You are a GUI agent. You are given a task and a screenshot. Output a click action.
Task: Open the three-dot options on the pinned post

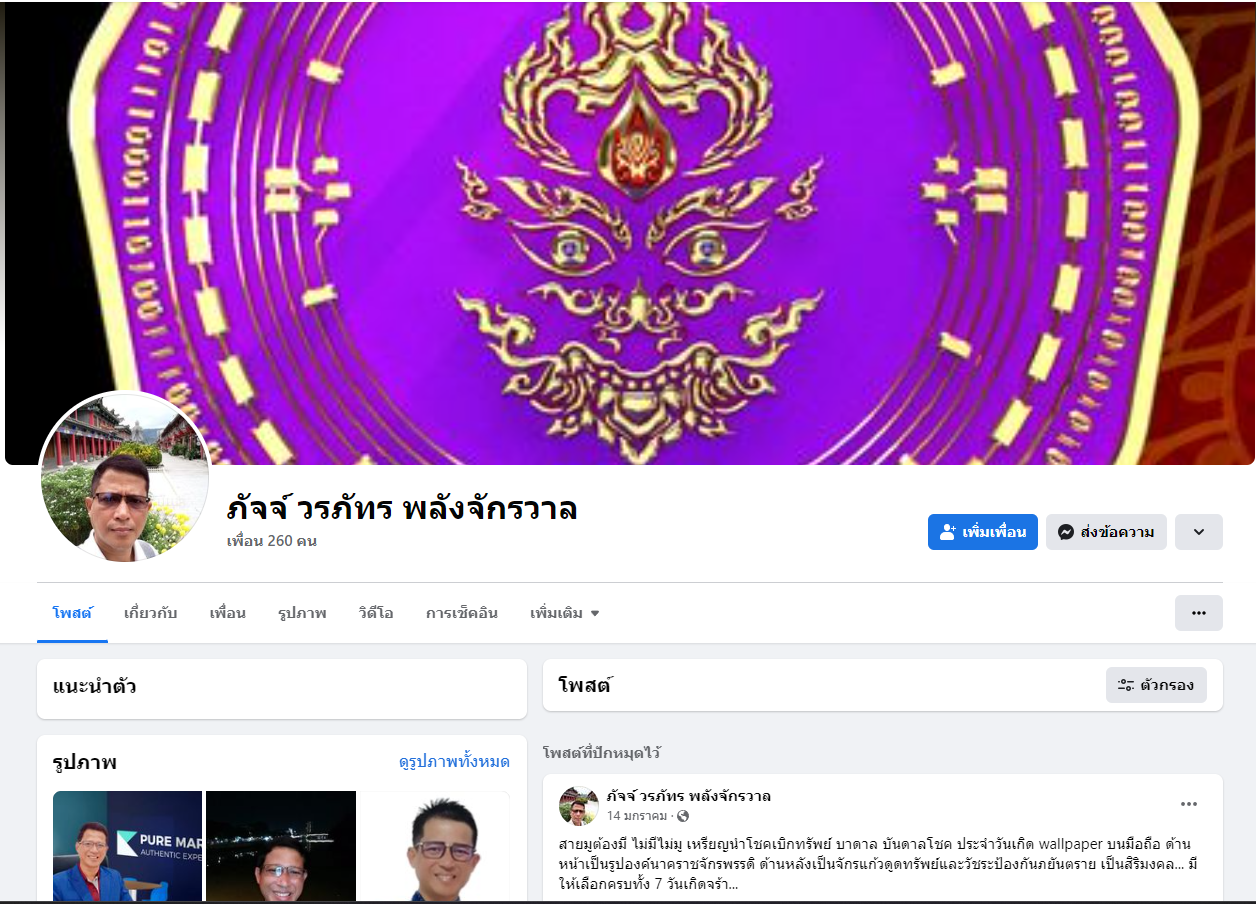(x=1188, y=804)
